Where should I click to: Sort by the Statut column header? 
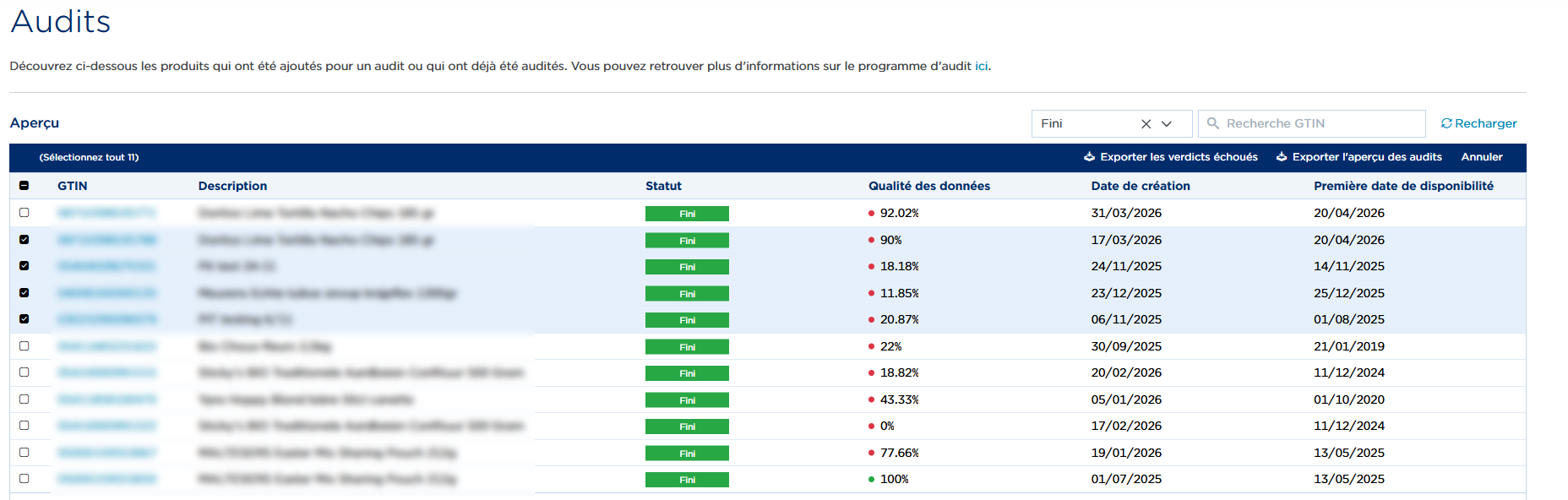coord(663,186)
